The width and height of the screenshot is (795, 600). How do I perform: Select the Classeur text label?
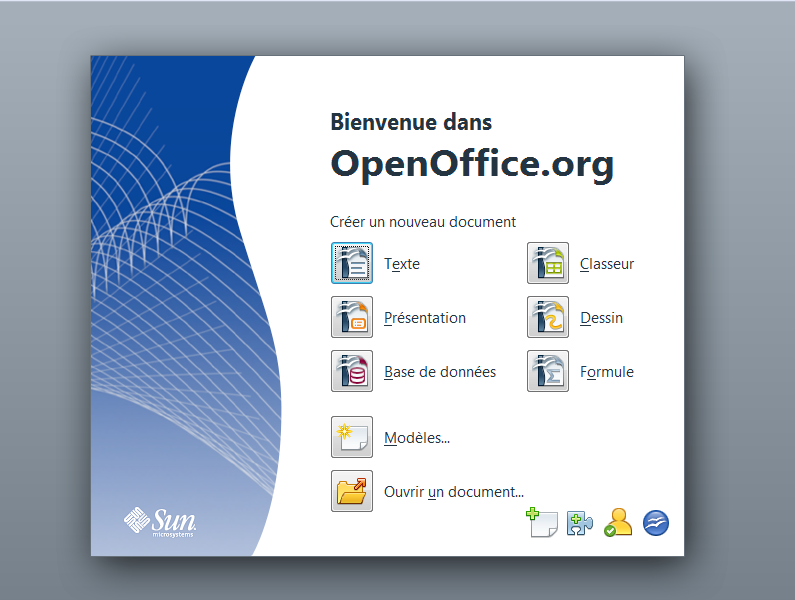[607, 265]
